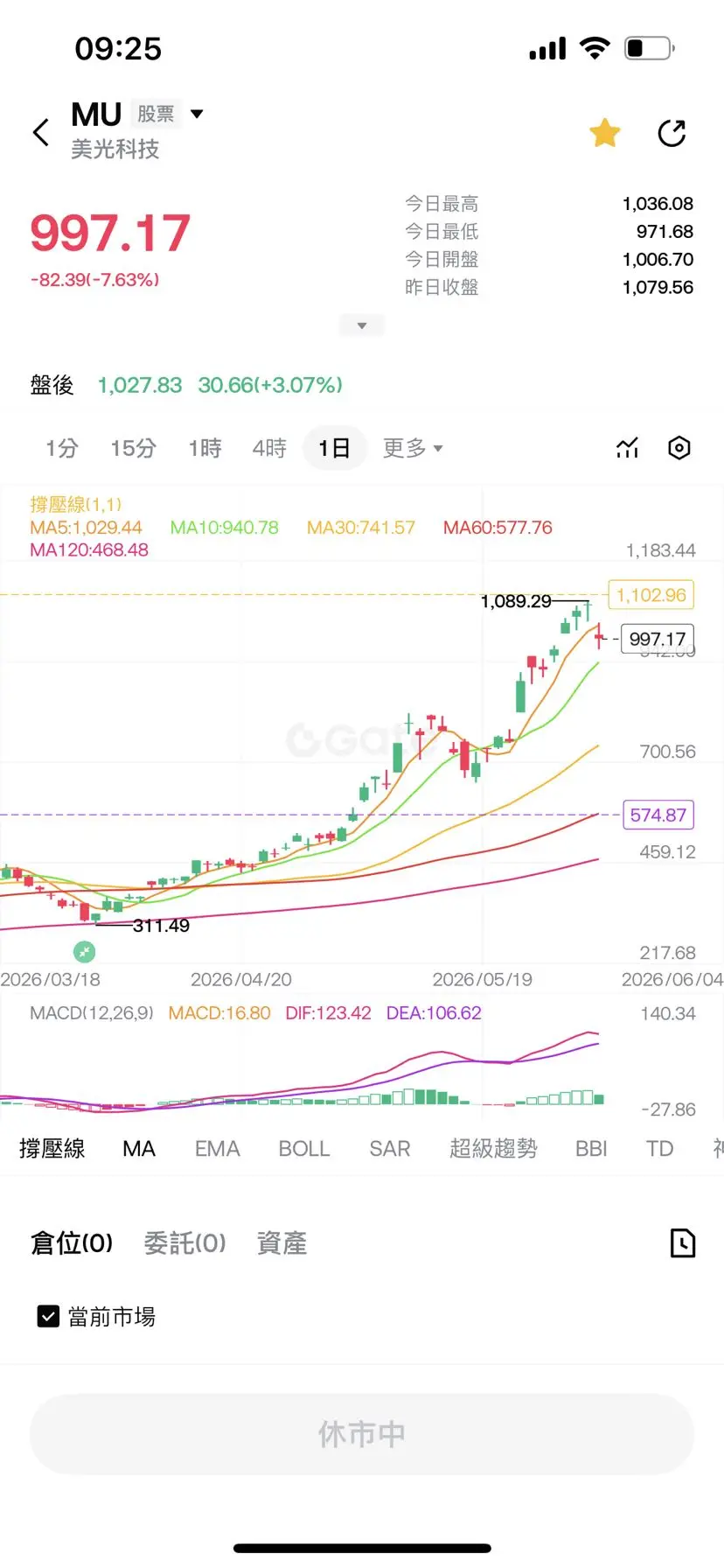Open the 股票 type dropdown arrow
Viewport: 724px width, 1568px height.
pyautogui.click(x=197, y=113)
